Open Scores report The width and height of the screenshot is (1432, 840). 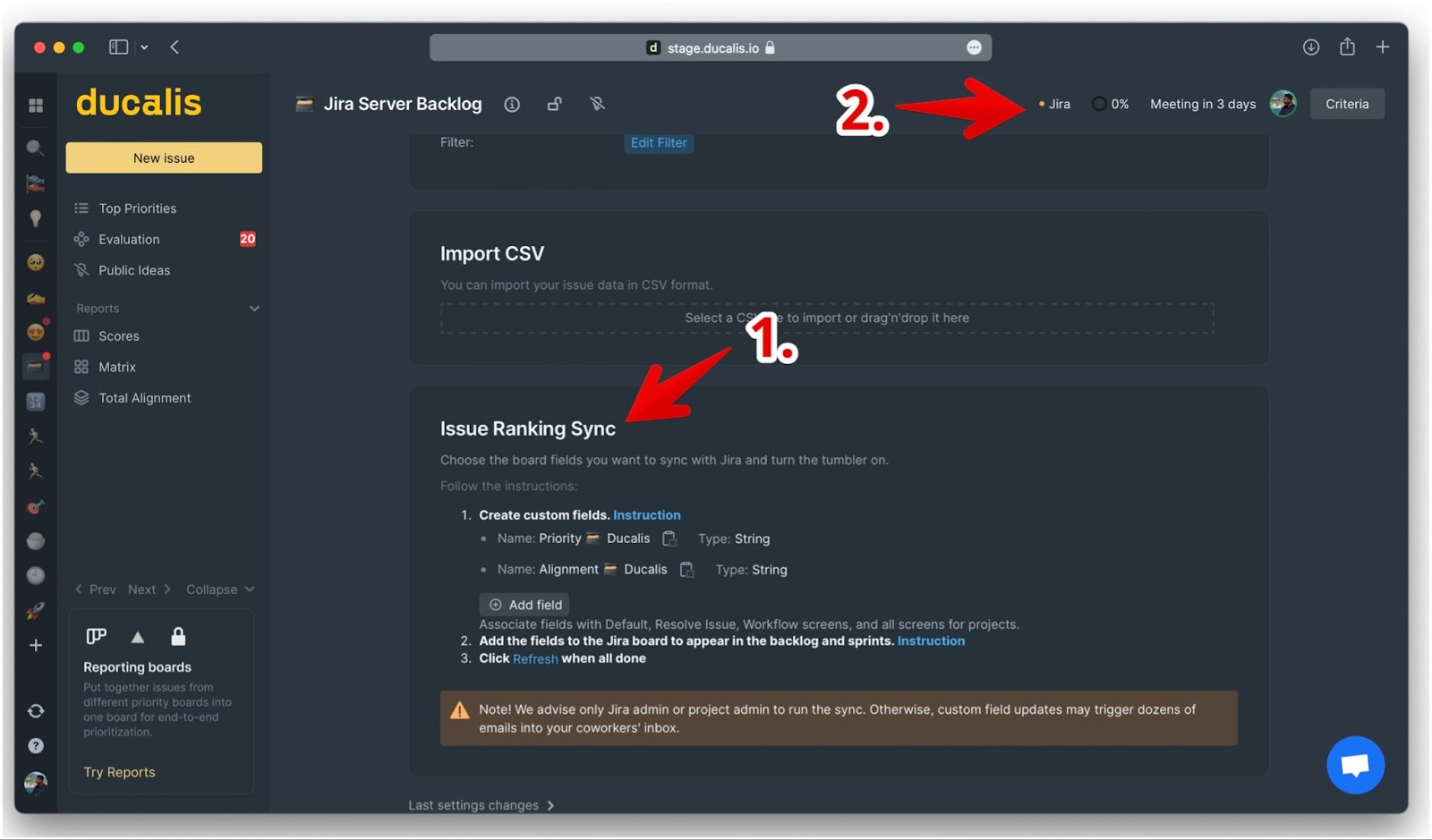point(118,336)
